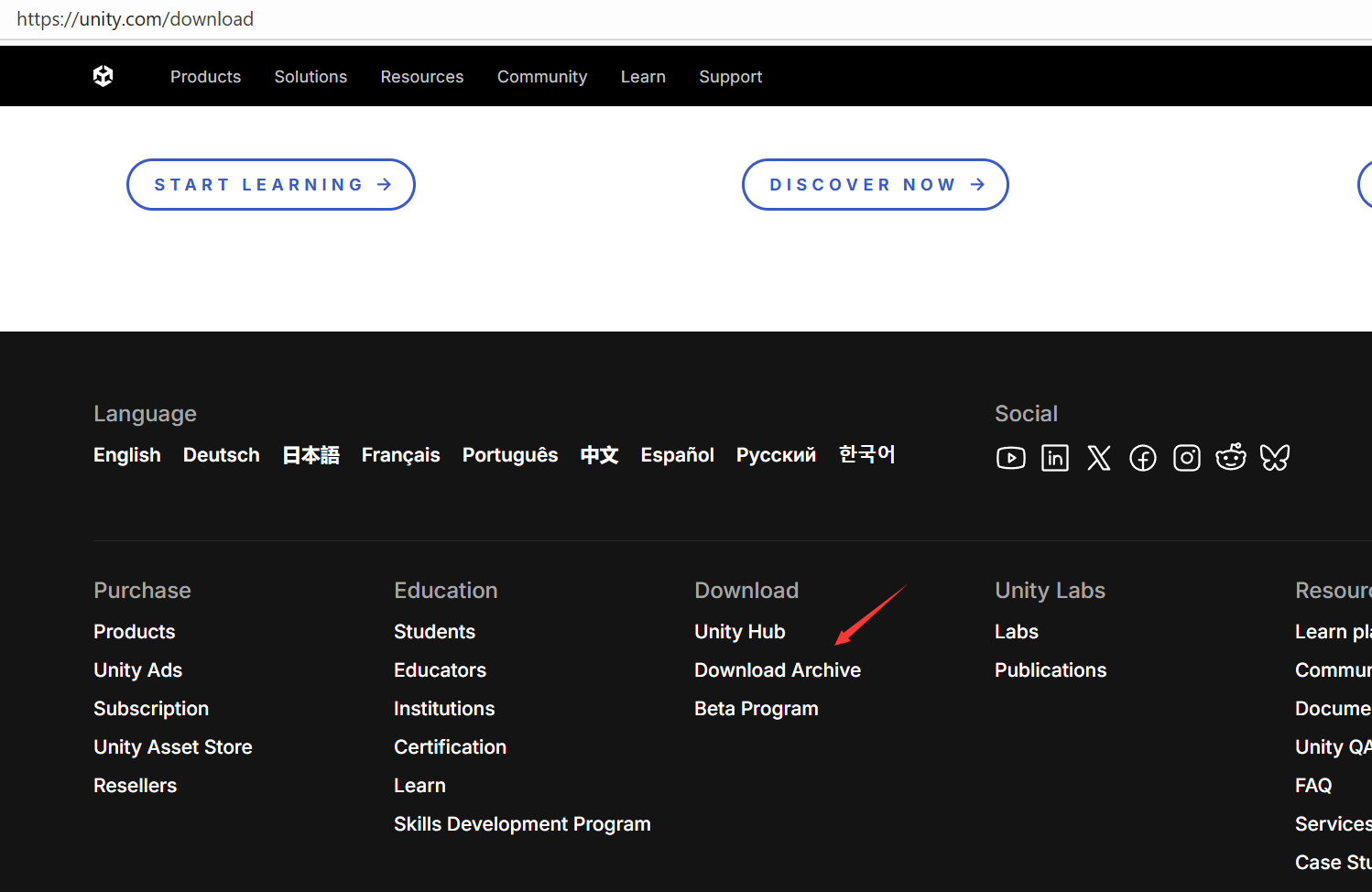This screenshot has height=892, width=1372.
Task: Open the Skills Development Program link
Action: pos(523,824)
